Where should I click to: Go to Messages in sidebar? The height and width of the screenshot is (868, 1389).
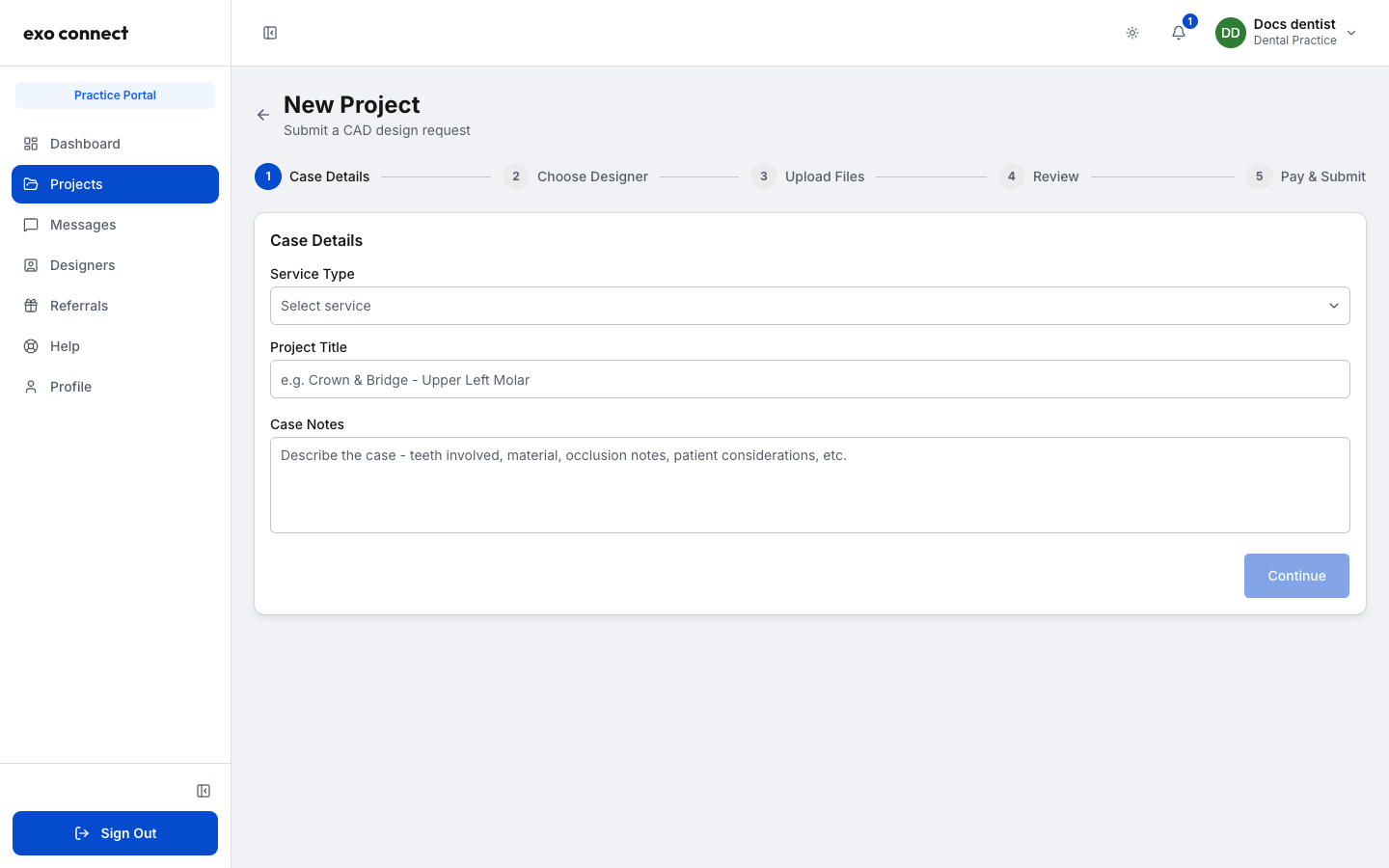point(115,225)
